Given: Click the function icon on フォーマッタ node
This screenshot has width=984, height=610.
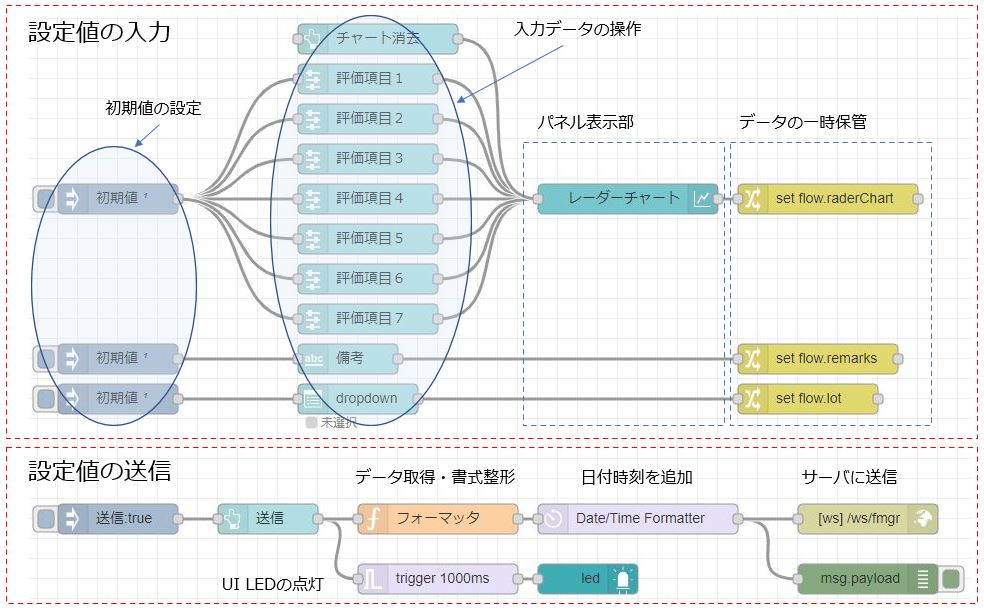Looking at the screenshot, I should (x=373, y=518).
